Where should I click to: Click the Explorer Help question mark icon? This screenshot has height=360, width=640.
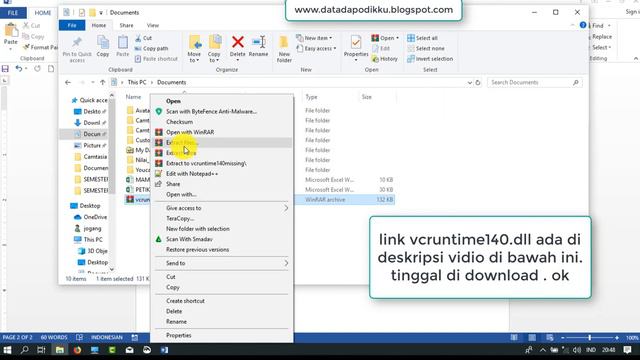click(583, 25)
